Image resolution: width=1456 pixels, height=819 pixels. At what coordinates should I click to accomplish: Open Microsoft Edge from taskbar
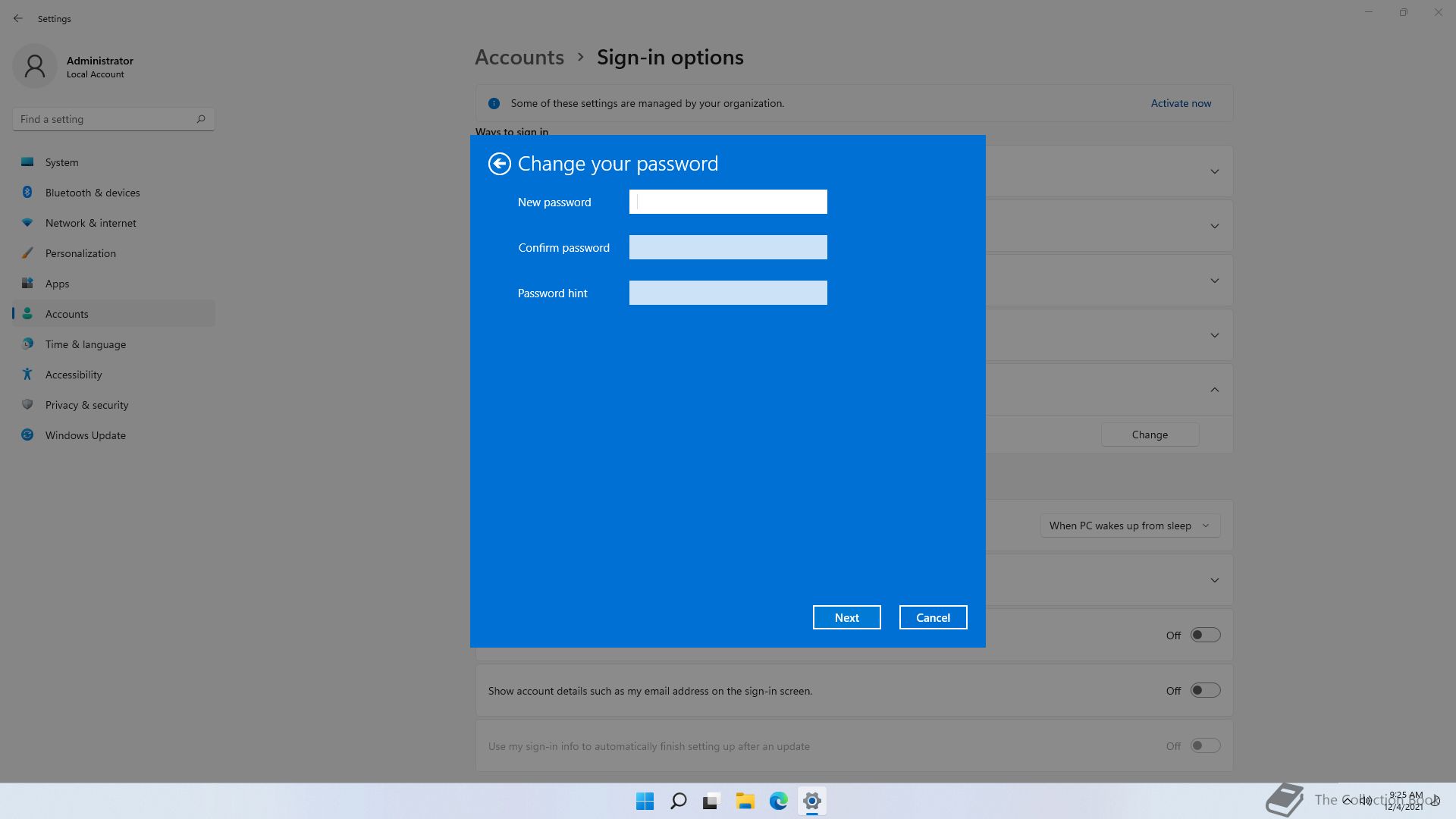tap(778, 801)
